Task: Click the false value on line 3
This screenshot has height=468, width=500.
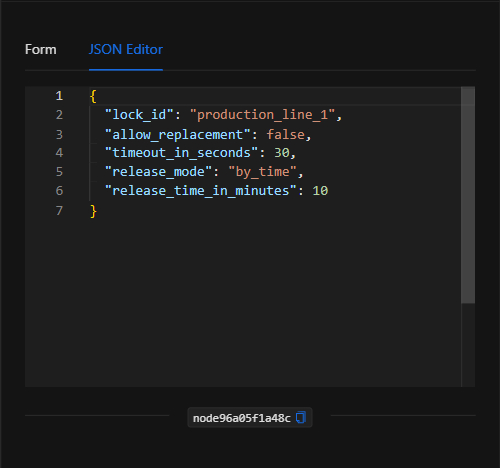Action: coord(285,135)
